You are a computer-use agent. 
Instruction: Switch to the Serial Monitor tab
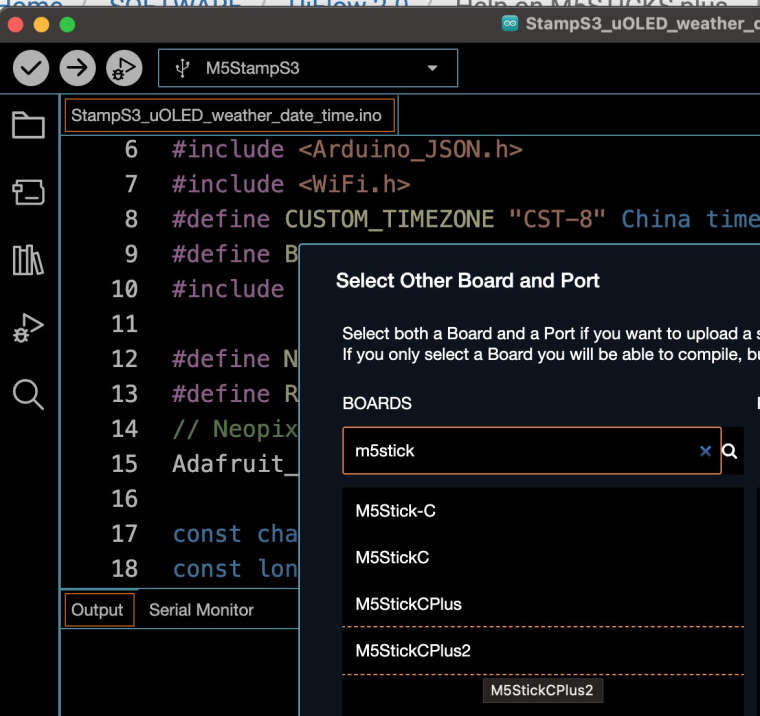pos(201,610)
